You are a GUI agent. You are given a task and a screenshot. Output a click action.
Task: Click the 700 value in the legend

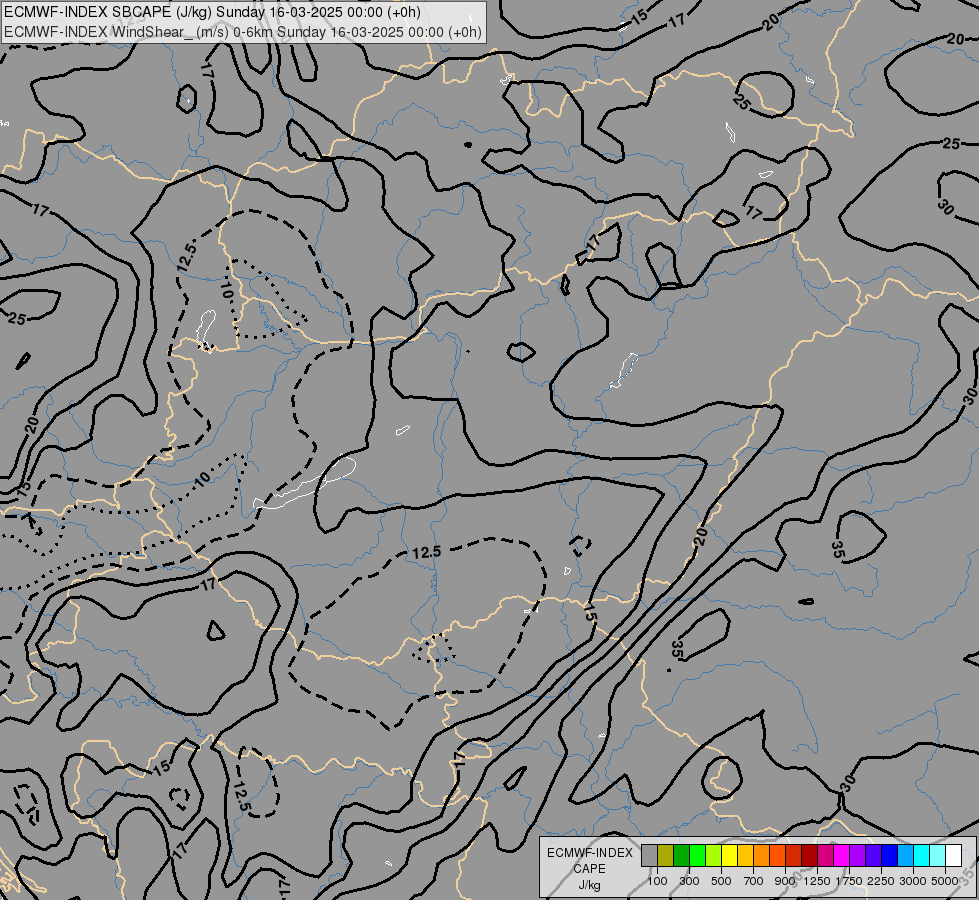pos(754,881)
